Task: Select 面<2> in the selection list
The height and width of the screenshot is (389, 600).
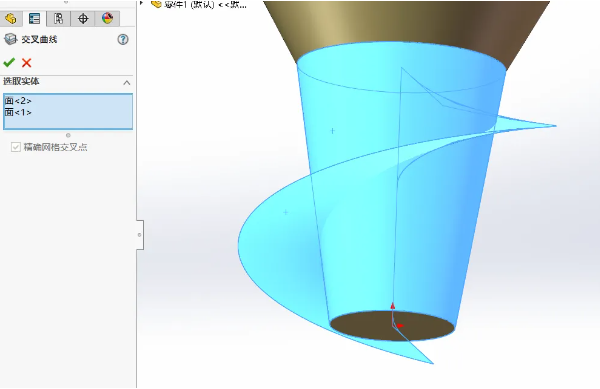Action: tap(18, 101)
